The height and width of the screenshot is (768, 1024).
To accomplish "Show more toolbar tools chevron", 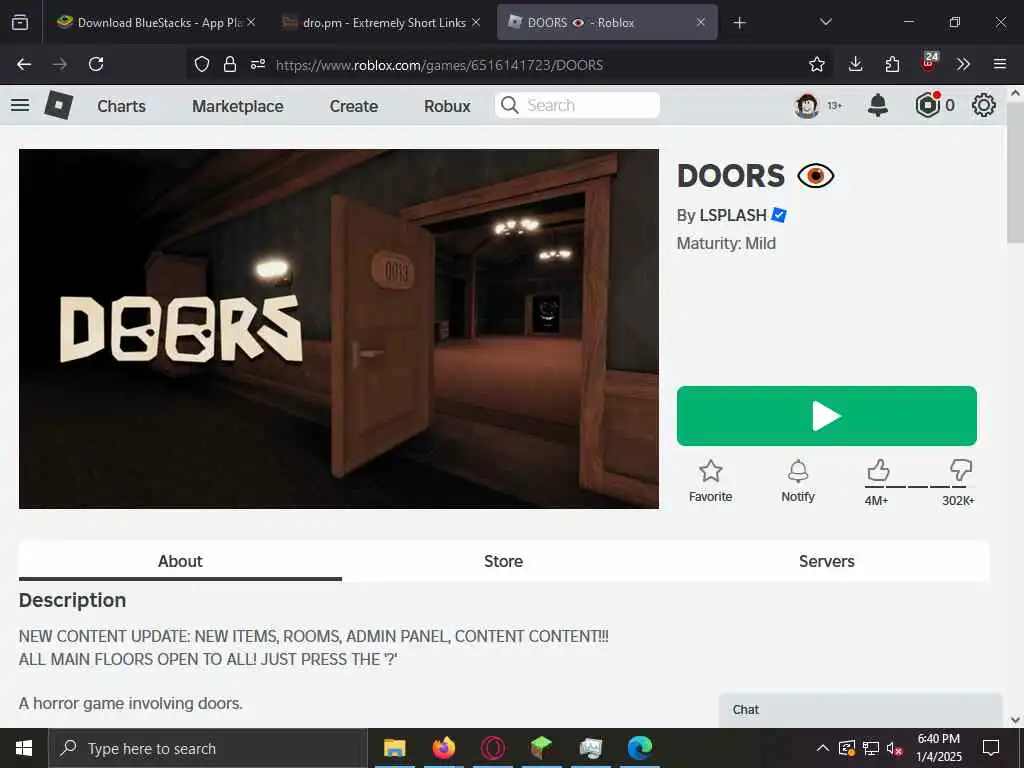I will point(963,64).
